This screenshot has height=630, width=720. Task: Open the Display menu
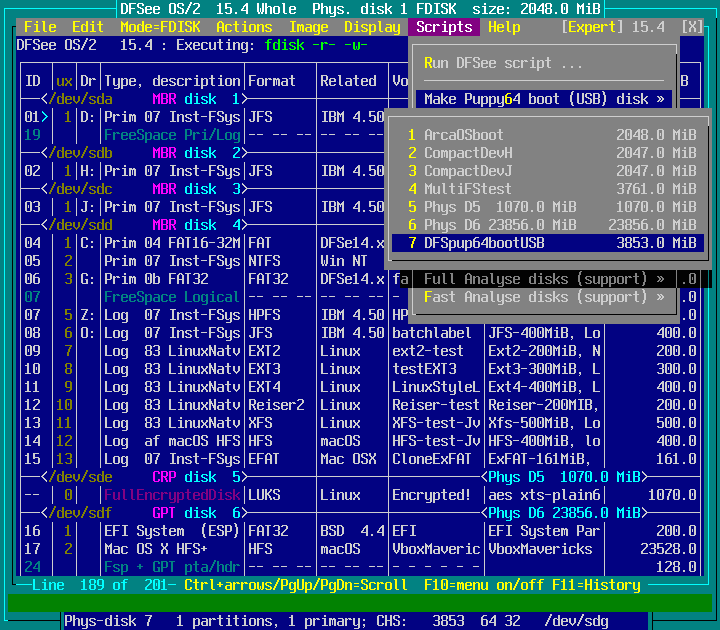(x=372, y=27)
